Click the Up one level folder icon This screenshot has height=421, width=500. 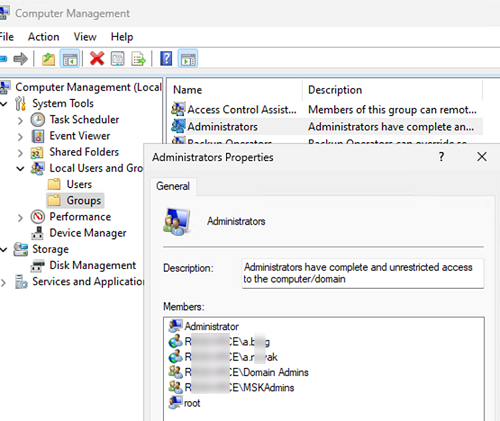pos(48,59)
